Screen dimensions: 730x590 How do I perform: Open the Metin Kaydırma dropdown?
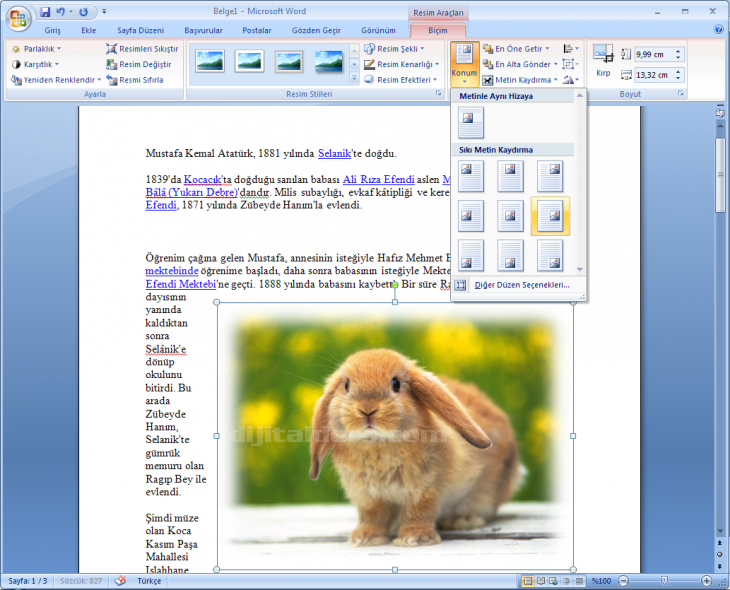point(520,80)
